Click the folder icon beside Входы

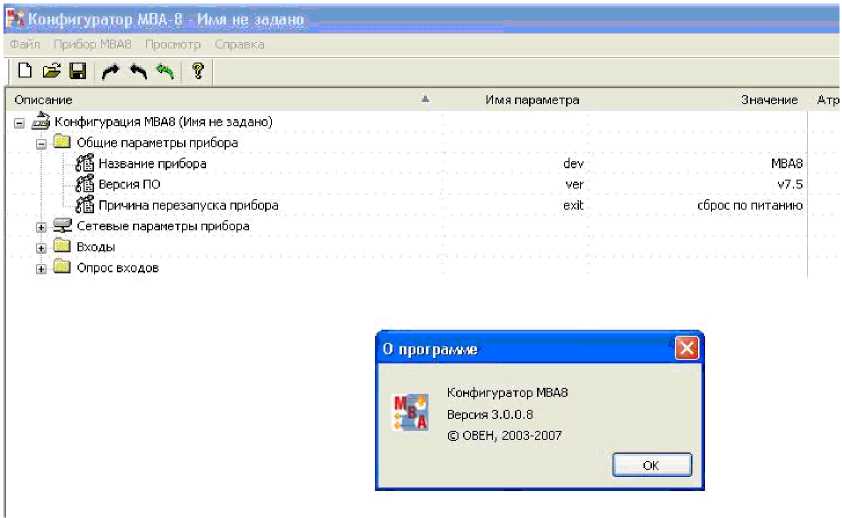coord(62,246)
